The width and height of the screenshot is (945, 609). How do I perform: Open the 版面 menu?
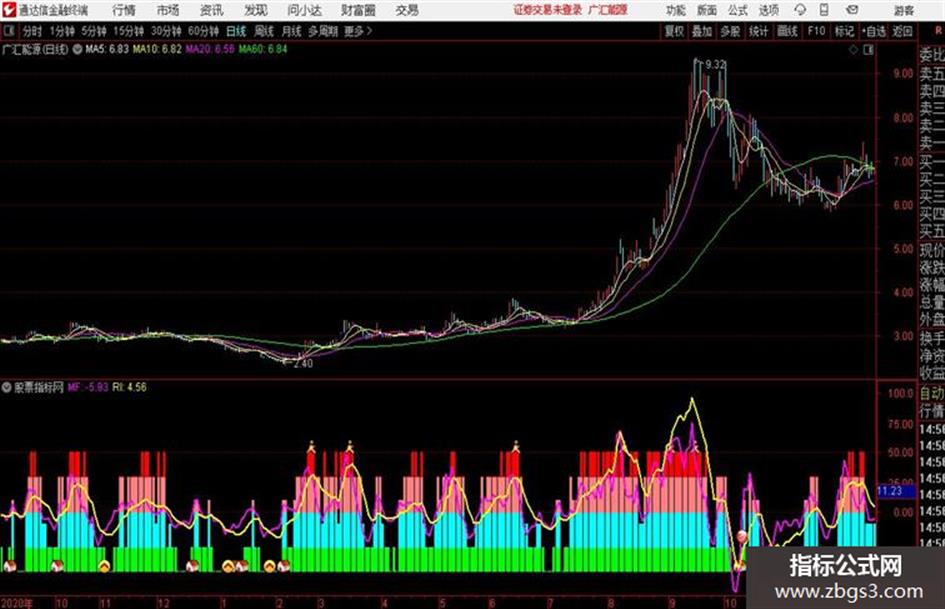pyautogui.click(x=707, y=10)
